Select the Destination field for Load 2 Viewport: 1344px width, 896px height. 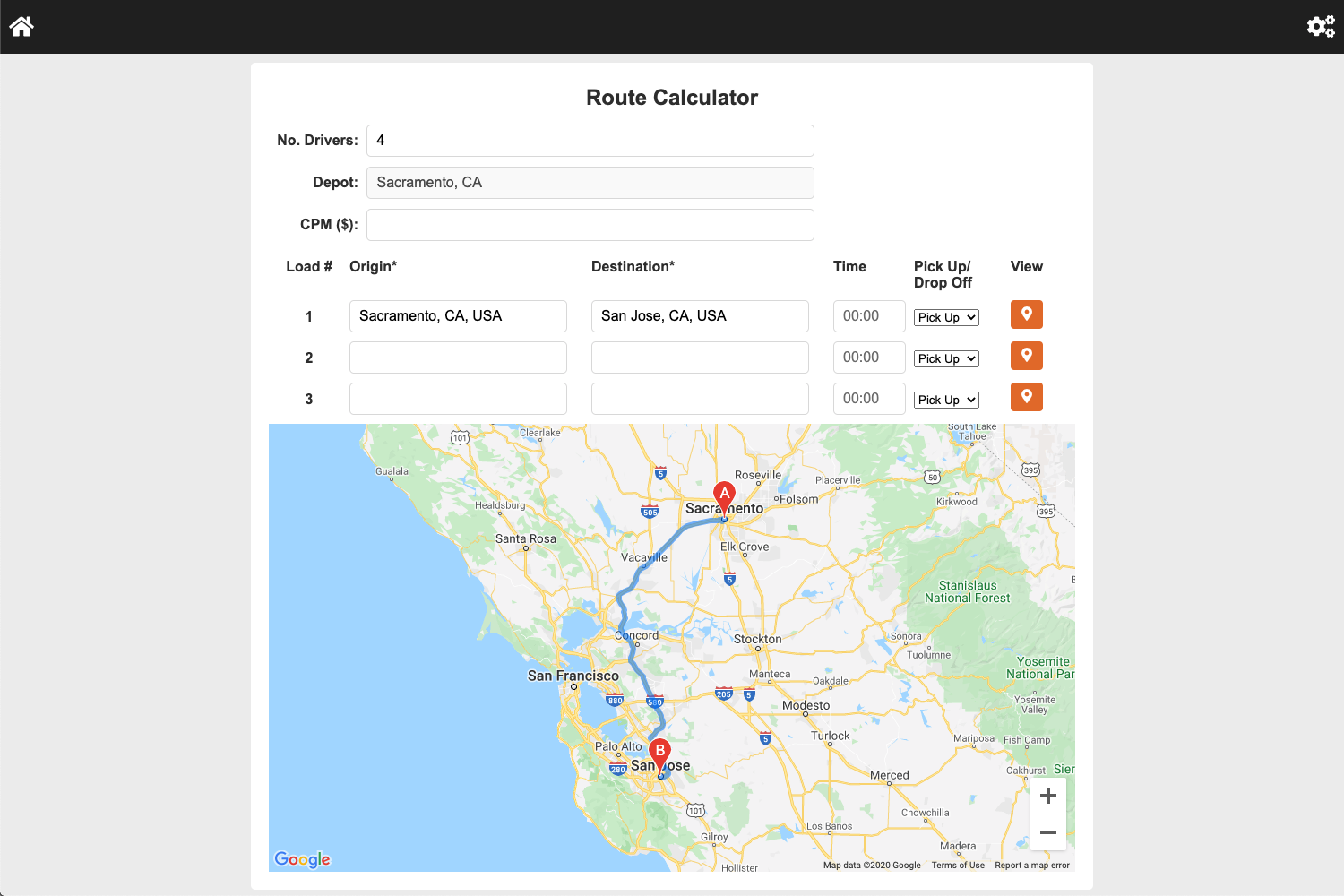[699, 357]
